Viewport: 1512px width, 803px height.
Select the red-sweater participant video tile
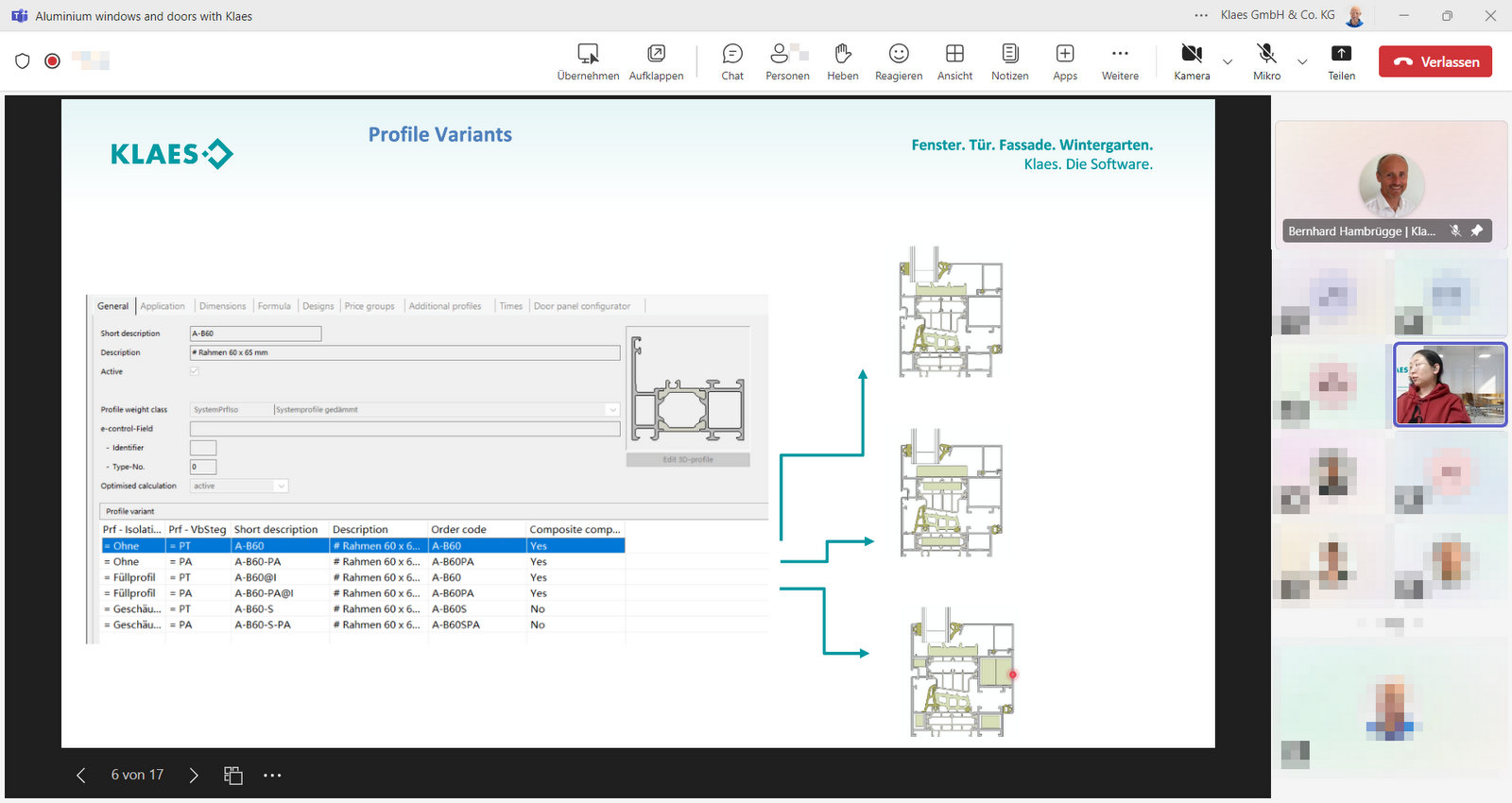[1450, 384]
